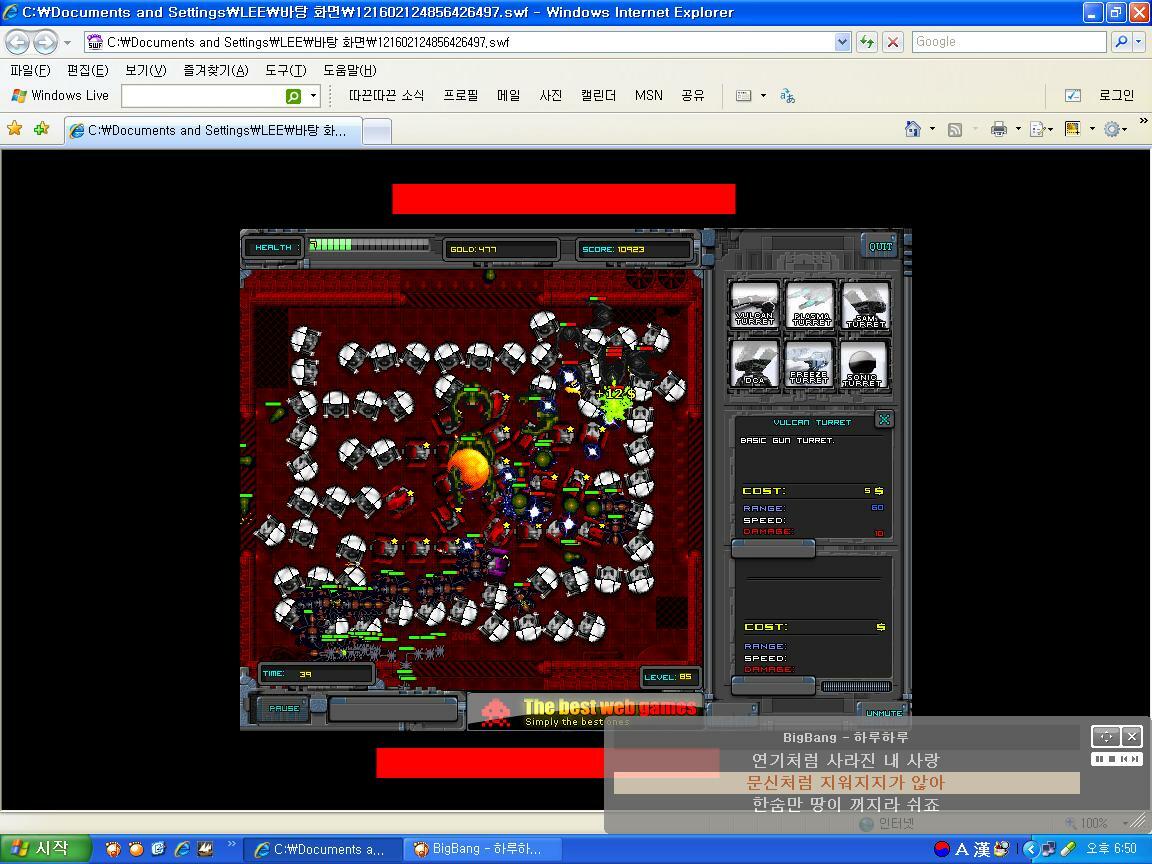Open 따끈따끈 소식 link
1152x864 pixels.
(x=386, y=96)
